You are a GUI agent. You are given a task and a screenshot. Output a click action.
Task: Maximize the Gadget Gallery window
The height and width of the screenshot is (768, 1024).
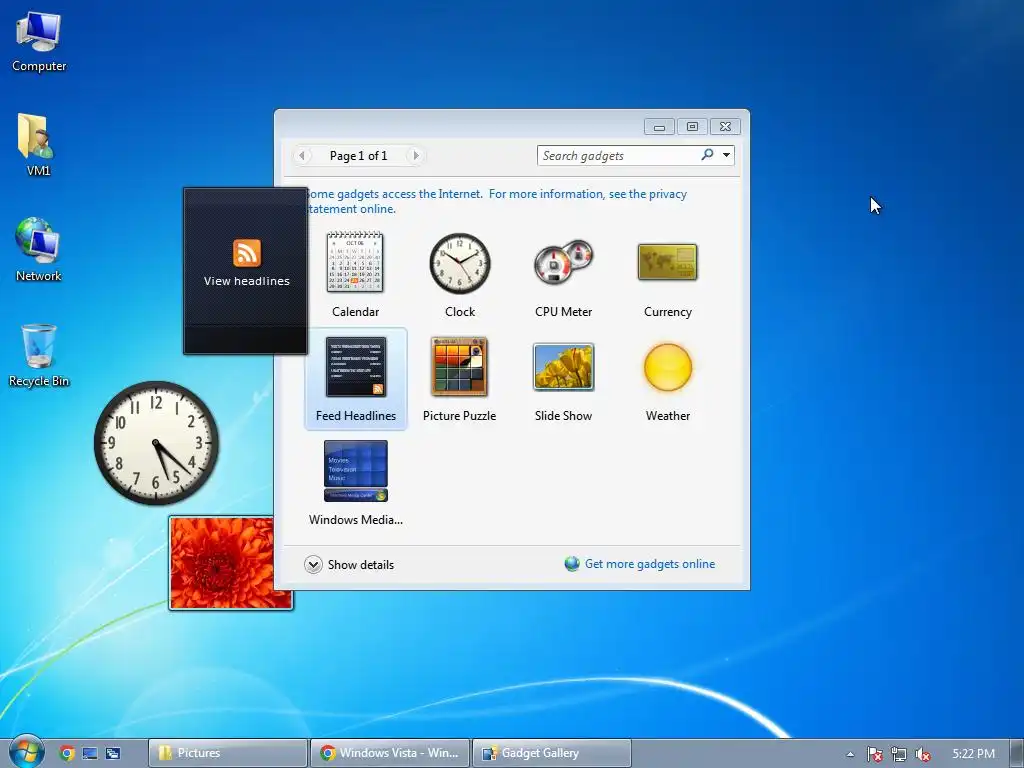(x=692, y=127)
